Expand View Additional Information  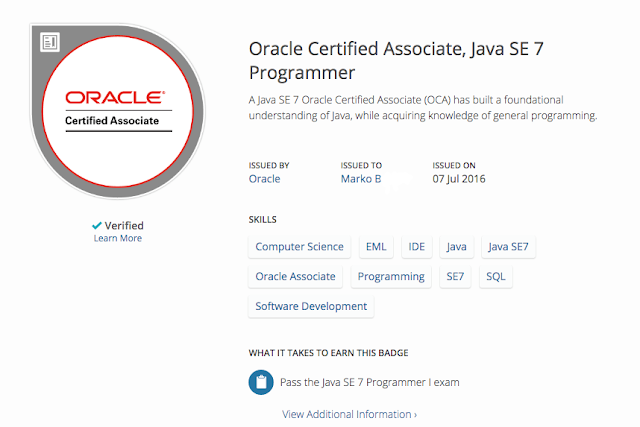pyautogui.click(x=349, y=414)
